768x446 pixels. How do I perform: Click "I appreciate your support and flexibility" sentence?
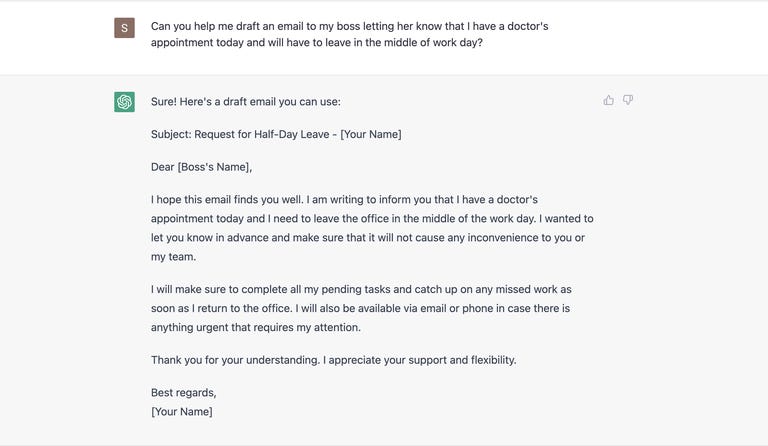pos(420,360)
